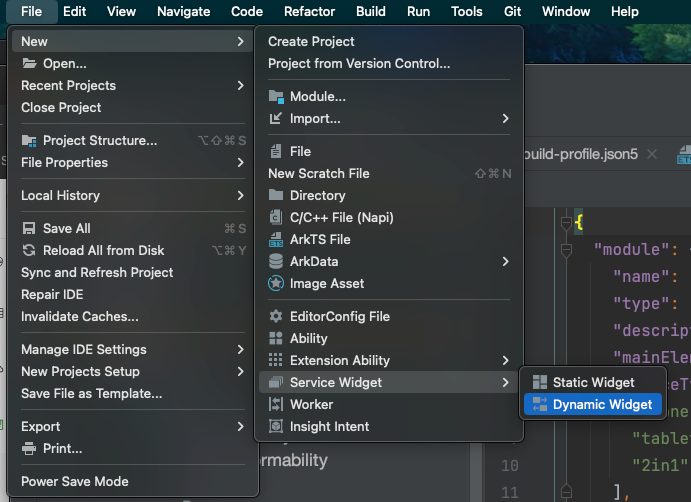Open the Build menu

(x=371, y=11)
